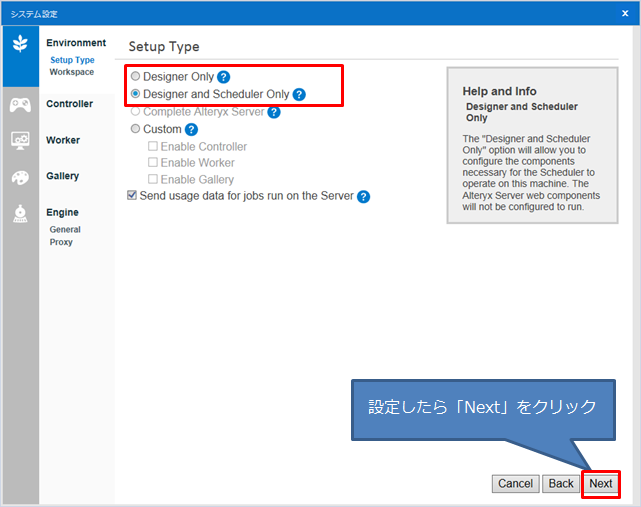Click help icon beside Send usage data
The width and height of the screenshot is (641, 507).
coord(363,197)
